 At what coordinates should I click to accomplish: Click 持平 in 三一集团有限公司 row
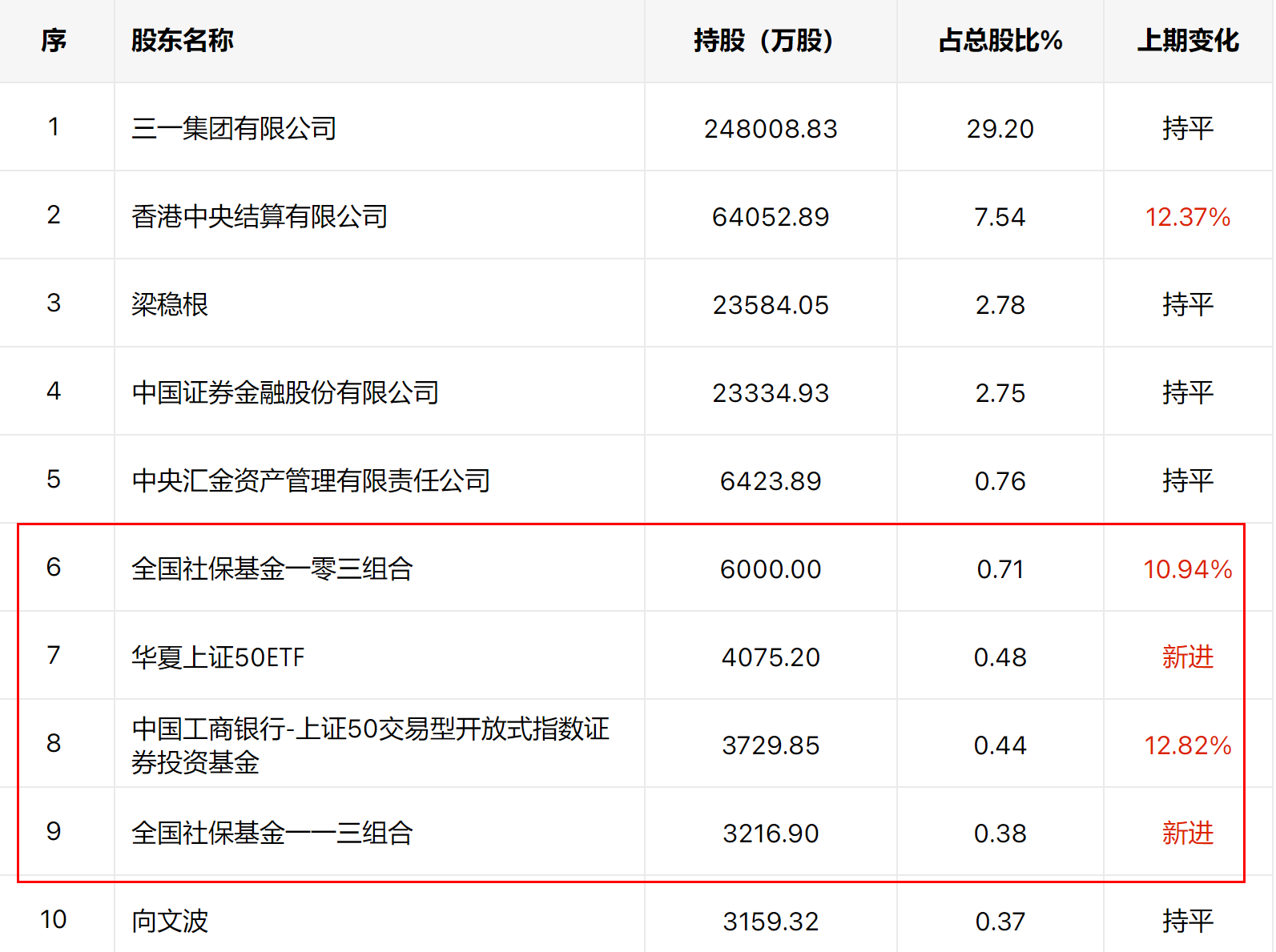point(1188,128)
